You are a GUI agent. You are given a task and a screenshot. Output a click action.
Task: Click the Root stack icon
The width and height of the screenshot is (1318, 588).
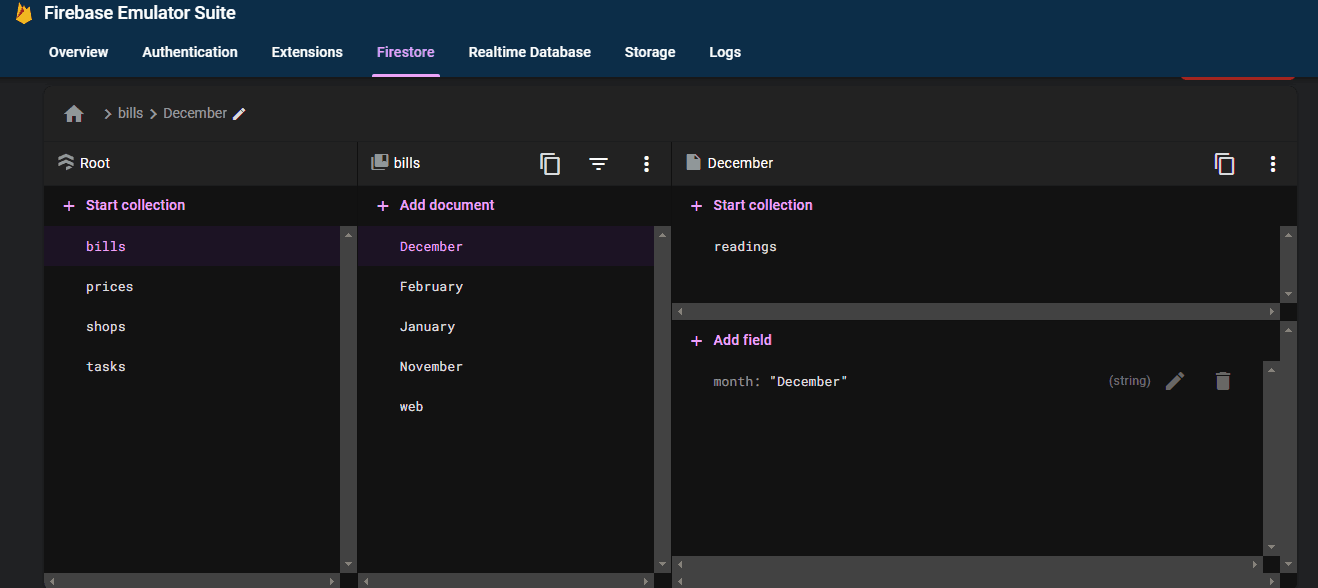[66, 163]
